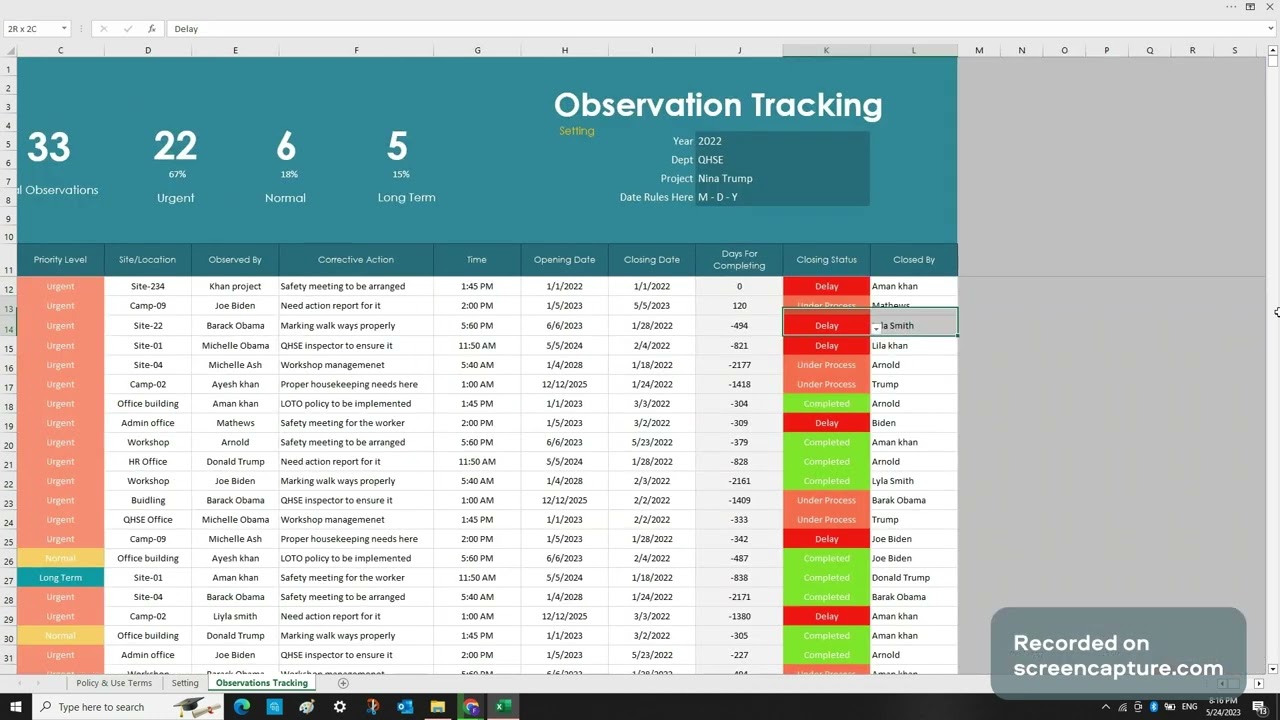Screen dimensions: 1280x720
Task: Click the Priority Level column header
Action: pos(60,260)
